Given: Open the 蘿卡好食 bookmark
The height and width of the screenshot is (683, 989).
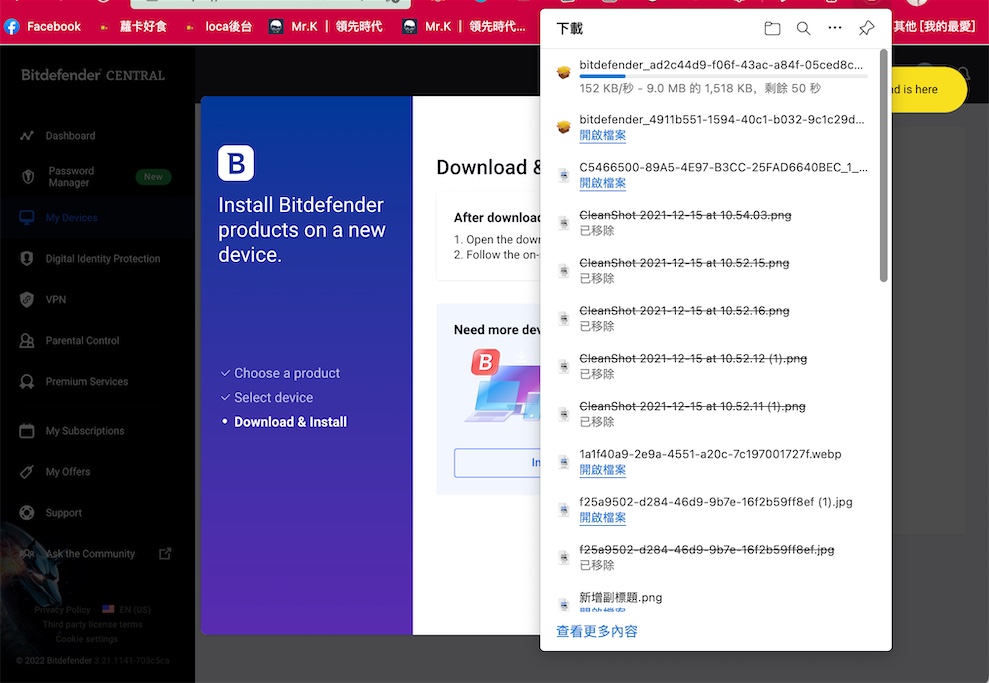Looking at the screenshot, I should point(134,26).
